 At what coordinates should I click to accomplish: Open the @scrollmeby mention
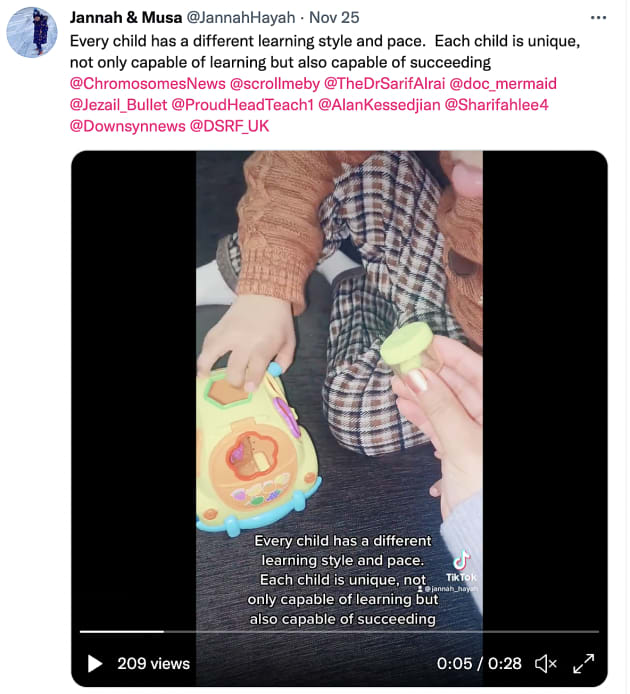pyautogui.click(x=274, y=84)
